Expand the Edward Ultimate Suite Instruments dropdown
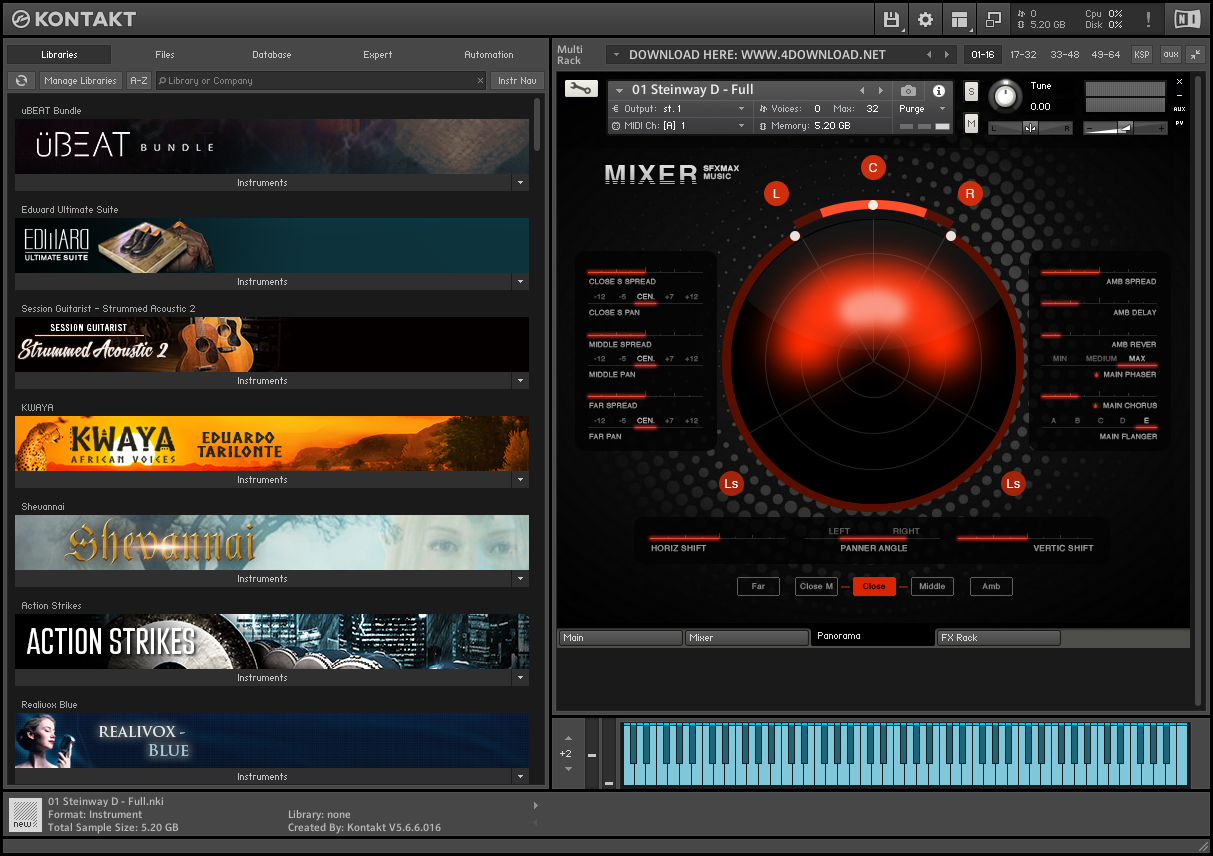Image resolution: width=1213 pixels, height=856 pixels. pyautogui.click(x=520, y=282)
